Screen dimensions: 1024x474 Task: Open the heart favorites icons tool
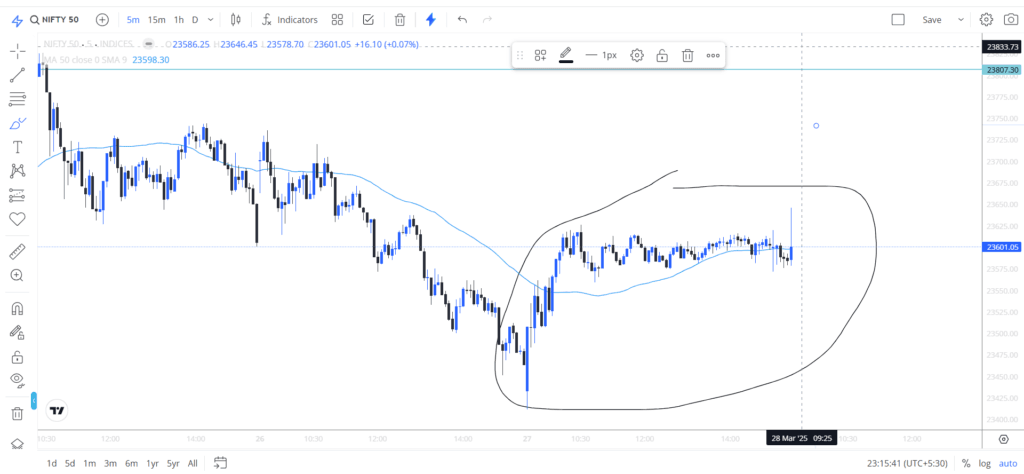click(18, 219)
